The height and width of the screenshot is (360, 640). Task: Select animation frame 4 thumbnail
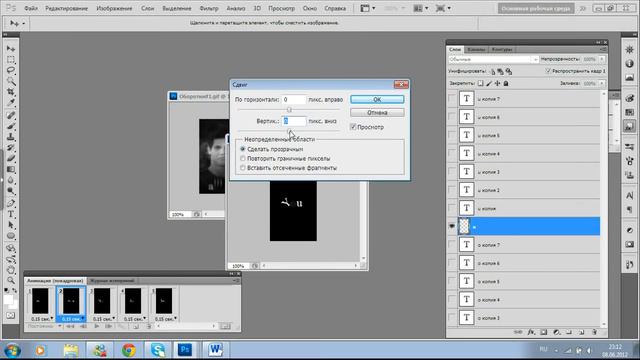coord(133,301)
